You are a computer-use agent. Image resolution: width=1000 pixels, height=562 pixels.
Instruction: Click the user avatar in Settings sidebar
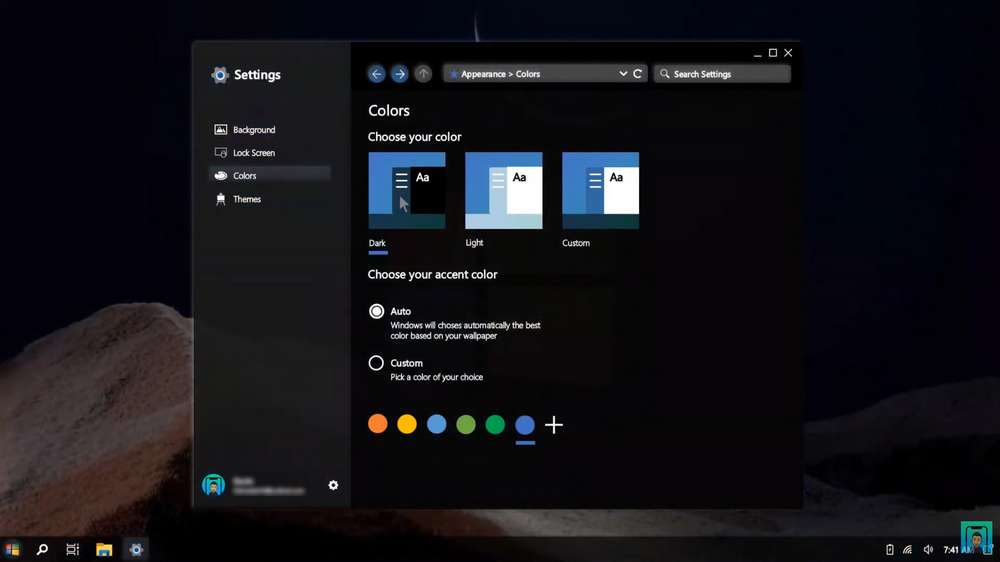click(x=214, y=485)
